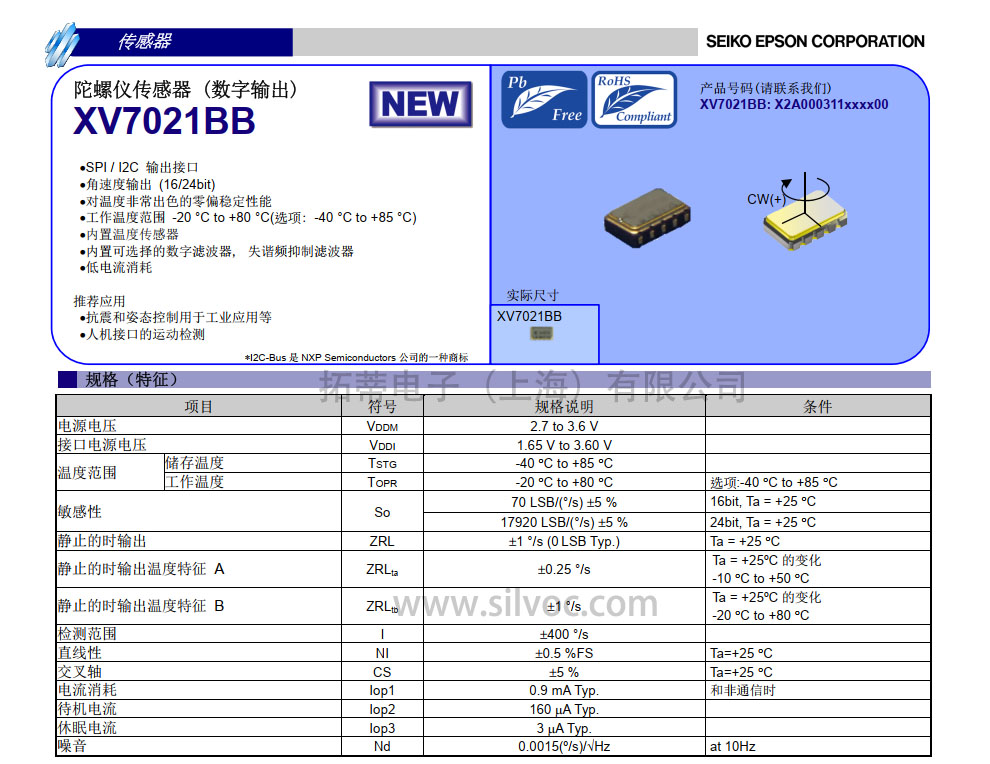Viewport: 990px width, 764px height.
Task: Click the 3 µA Typ. value
Action: coord(564,728)
